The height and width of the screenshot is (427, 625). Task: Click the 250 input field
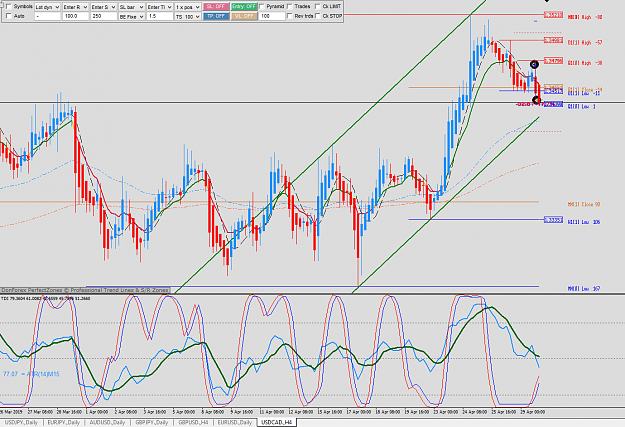(103, 16)
